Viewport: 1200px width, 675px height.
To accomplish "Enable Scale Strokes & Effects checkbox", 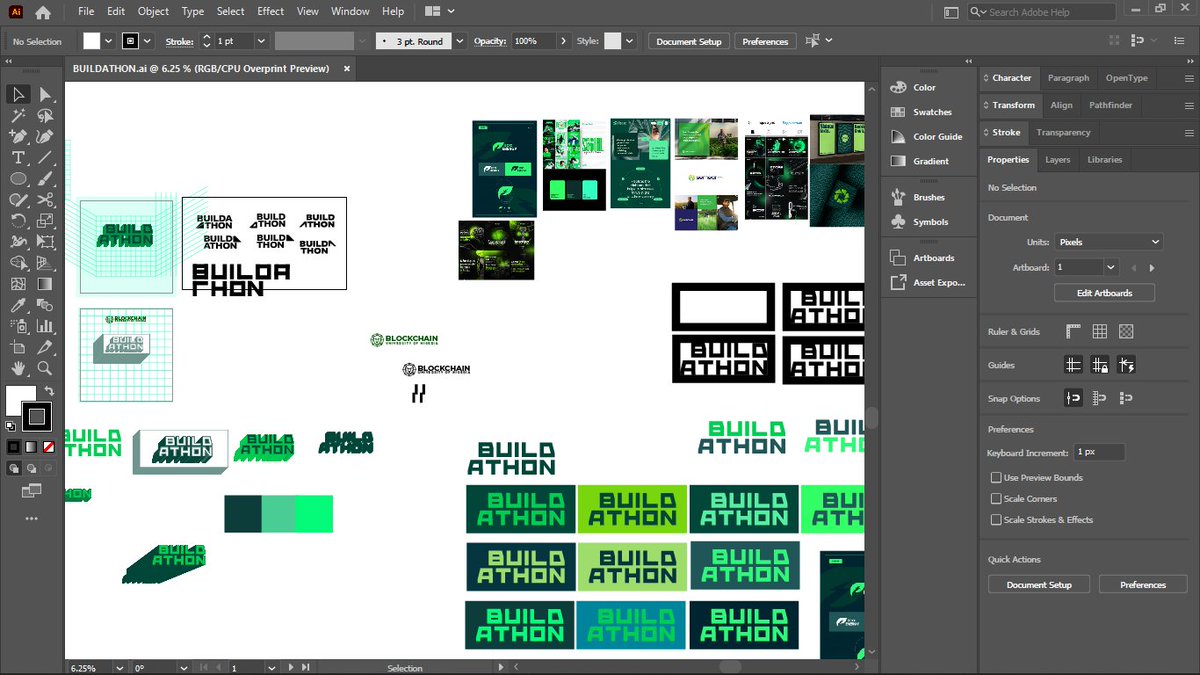I will click(x=996, y=520).
